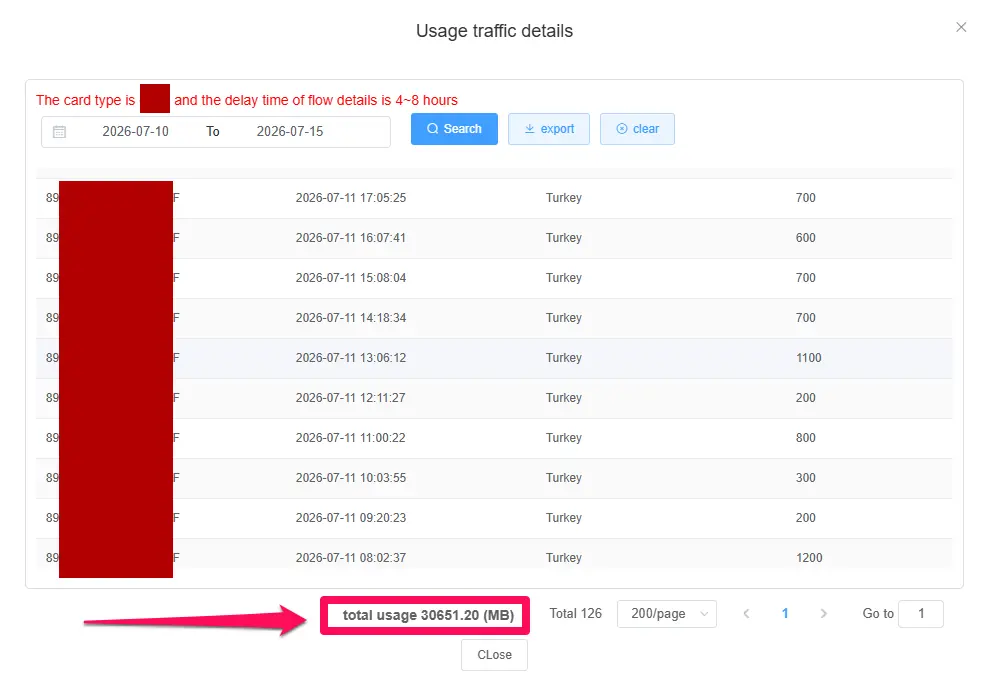986x685 pixels.
Task: Go to previous page arrow
Action: tap(746, 614)
